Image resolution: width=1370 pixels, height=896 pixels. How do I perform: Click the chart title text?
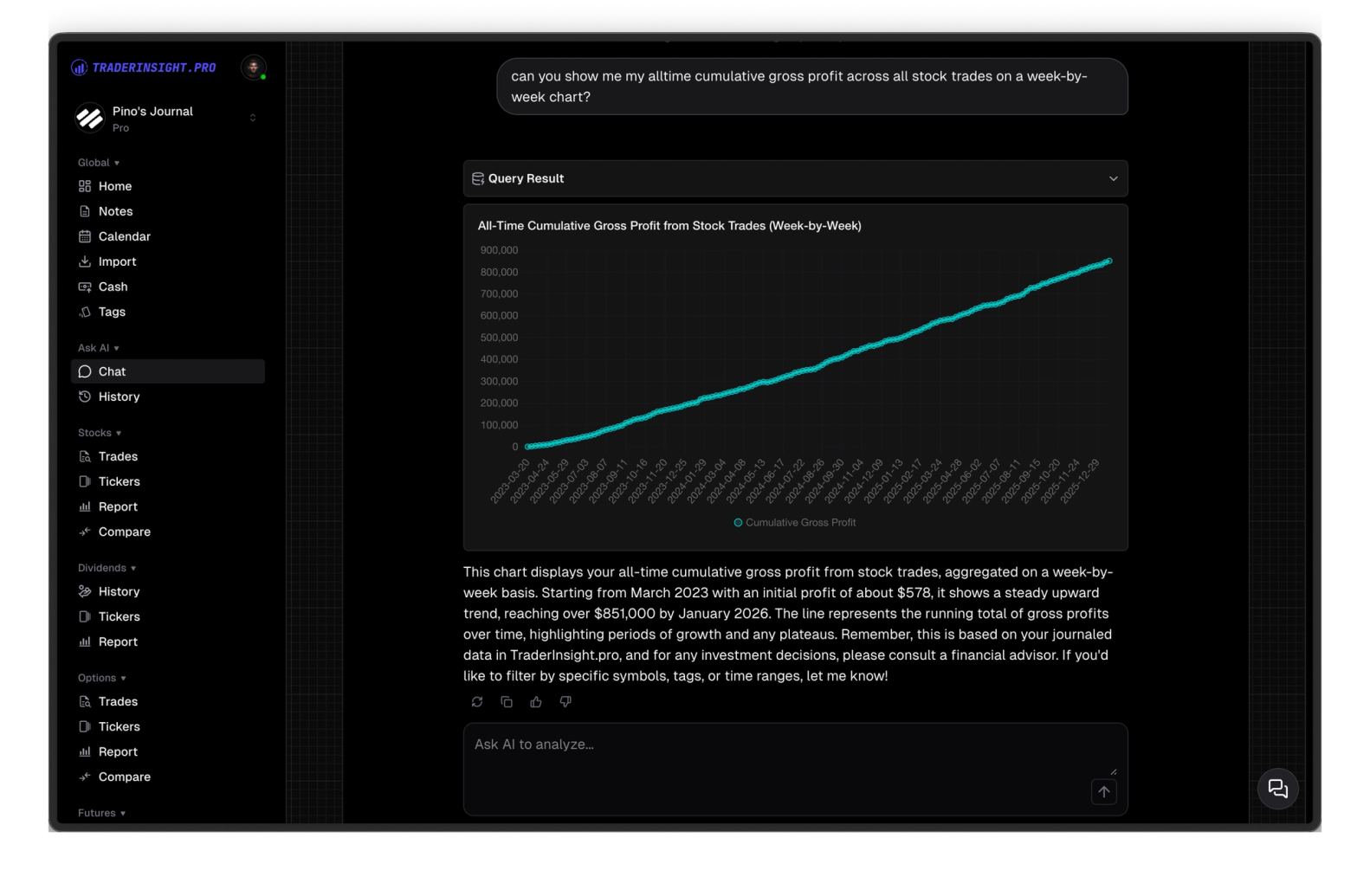(x=669, y=226)
